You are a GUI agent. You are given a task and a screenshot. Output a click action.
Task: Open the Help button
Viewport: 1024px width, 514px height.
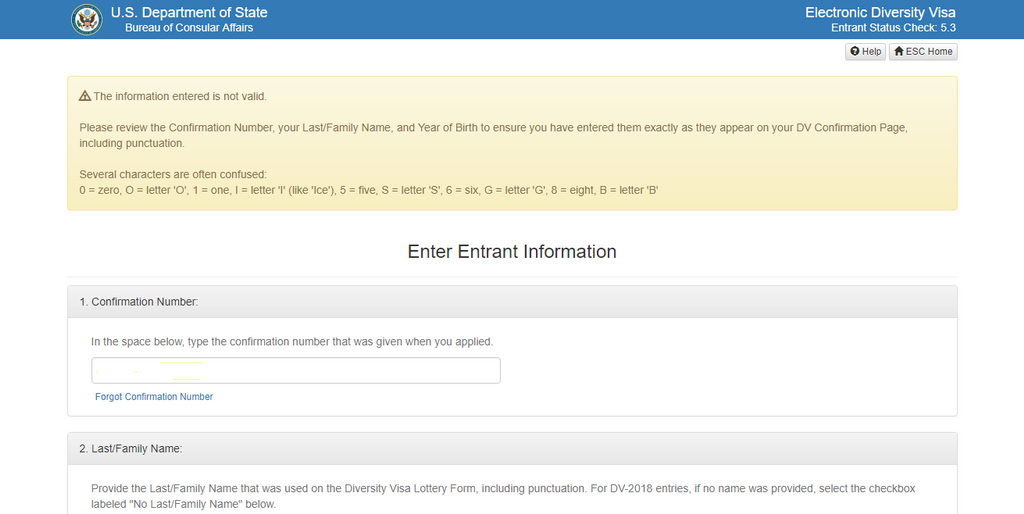point(866,51)
